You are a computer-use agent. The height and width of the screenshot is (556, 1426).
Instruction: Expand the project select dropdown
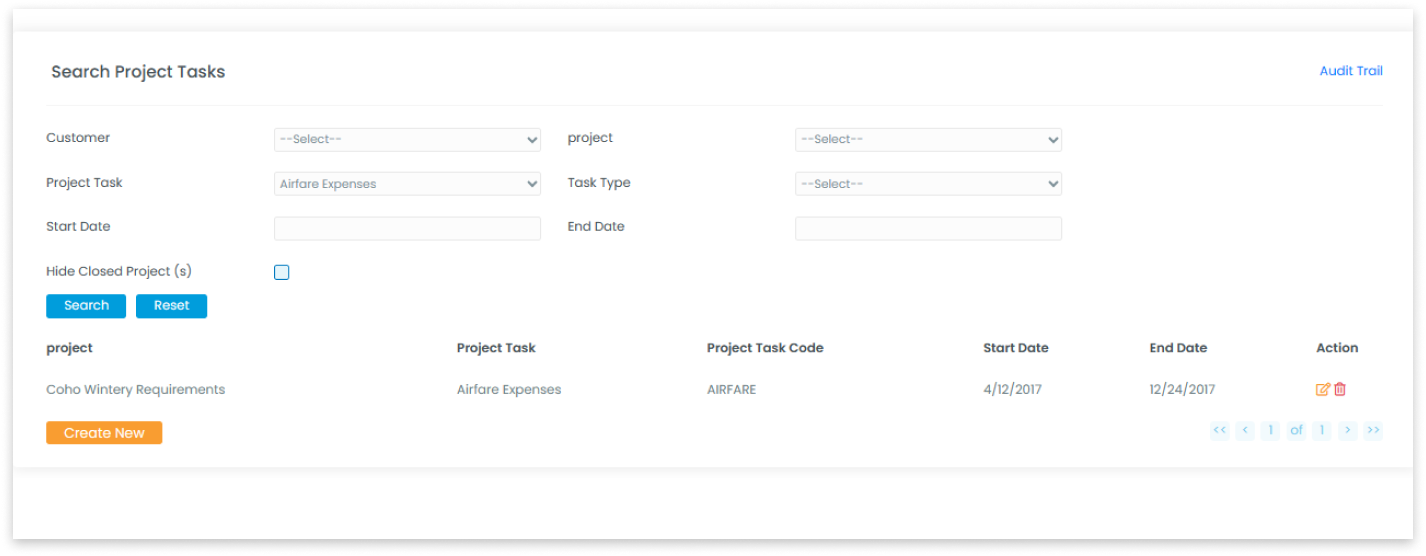pyautogui.click(x=928, y=140)
